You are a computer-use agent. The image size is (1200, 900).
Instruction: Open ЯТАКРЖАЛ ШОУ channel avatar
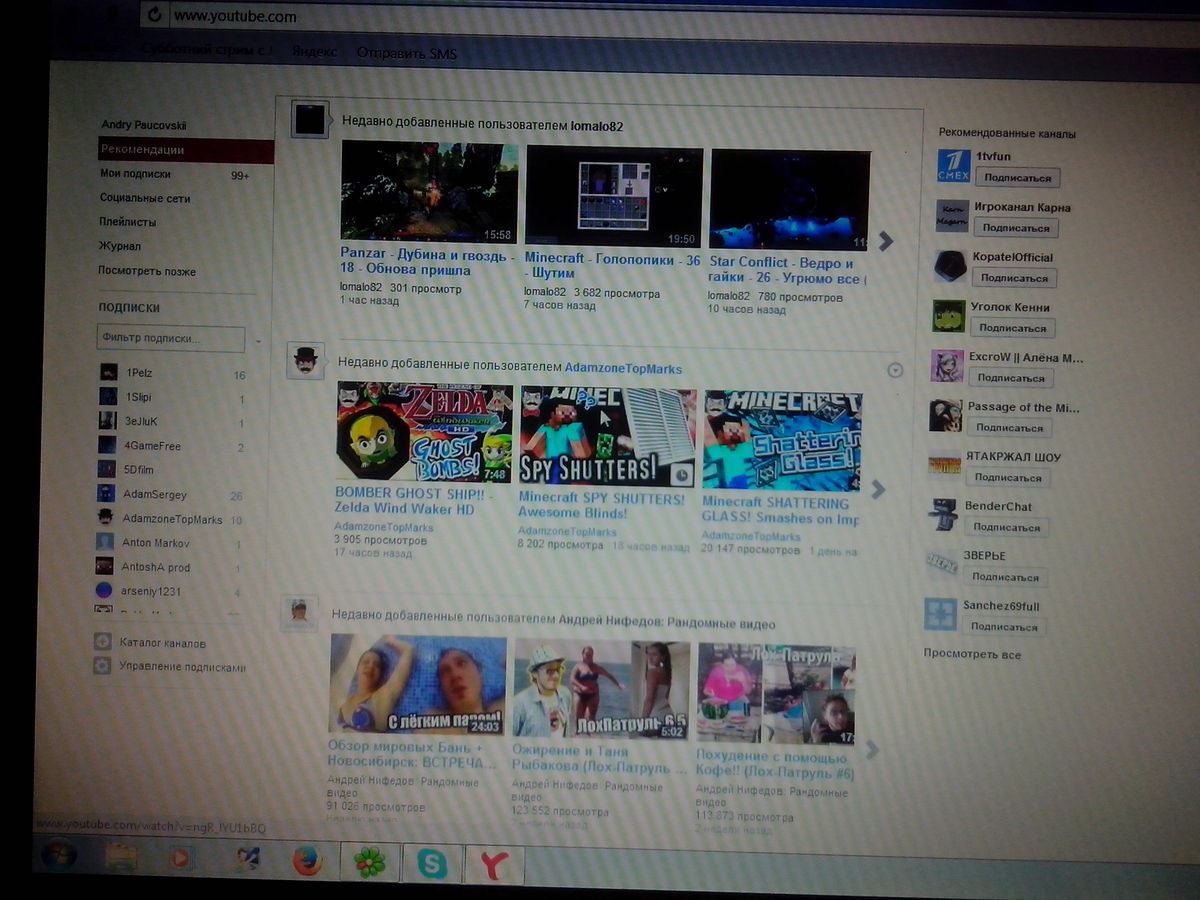[944, 465]
